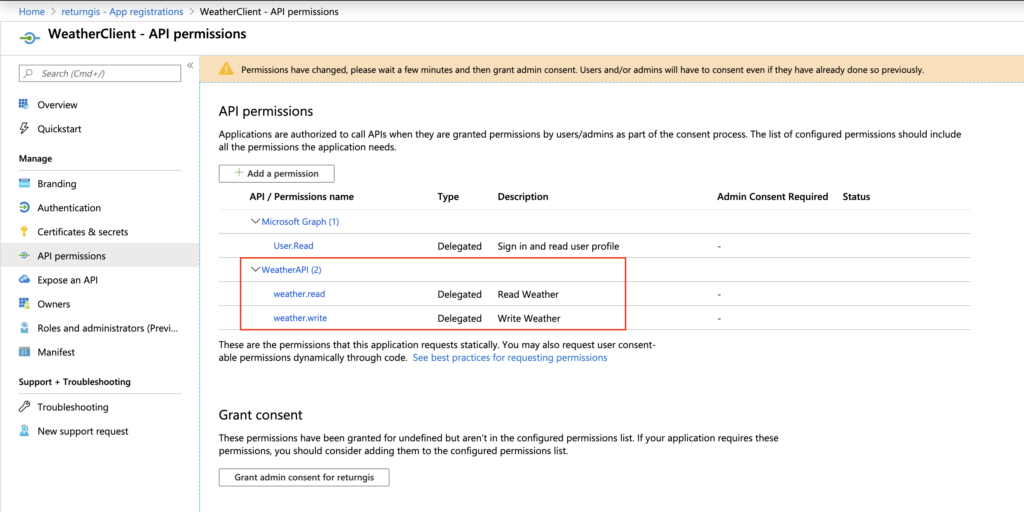Open the weather.write permission
The image size is (1024, 512).
coord(300,318)
